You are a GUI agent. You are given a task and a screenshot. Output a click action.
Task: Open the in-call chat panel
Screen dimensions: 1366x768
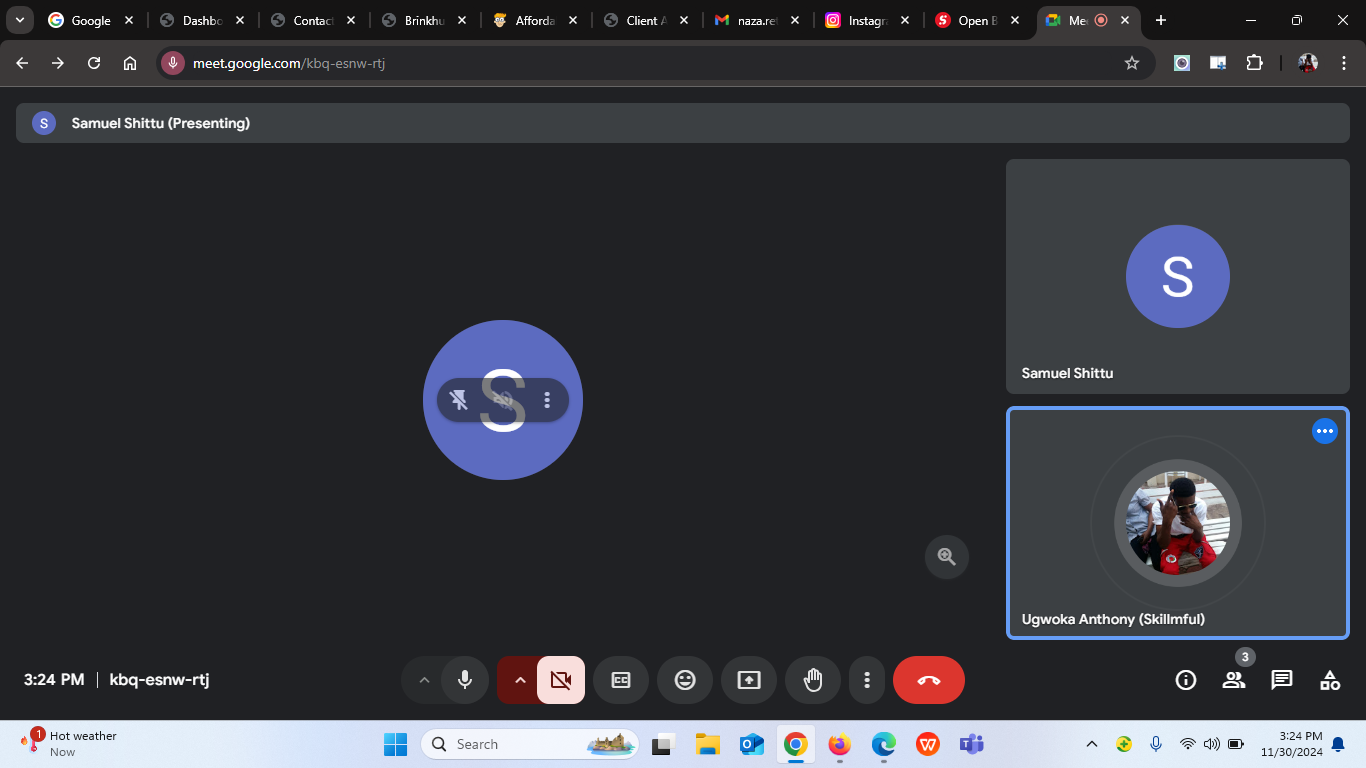point(1282,680)
